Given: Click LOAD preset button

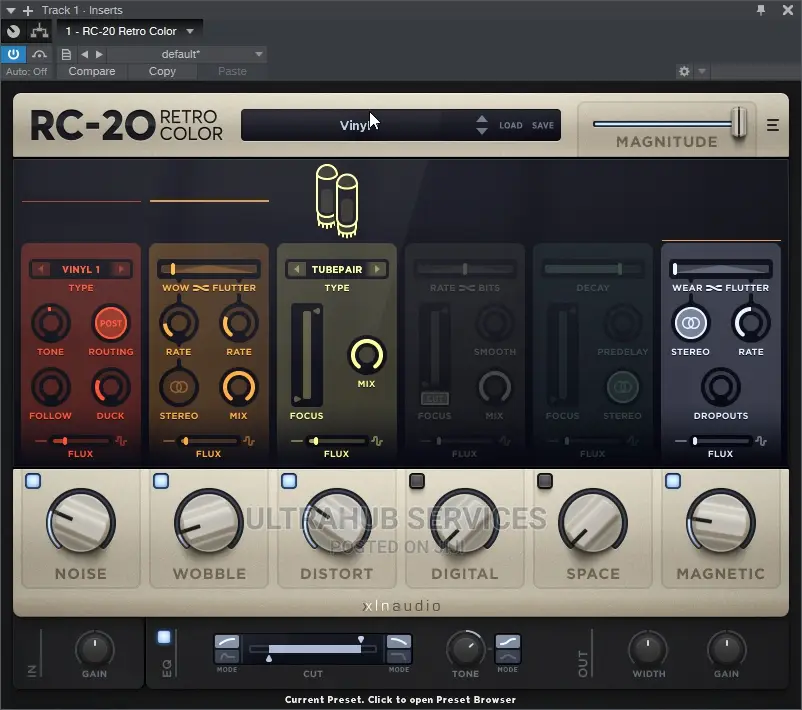Looking at the screenshot, I should click(510, 125).
